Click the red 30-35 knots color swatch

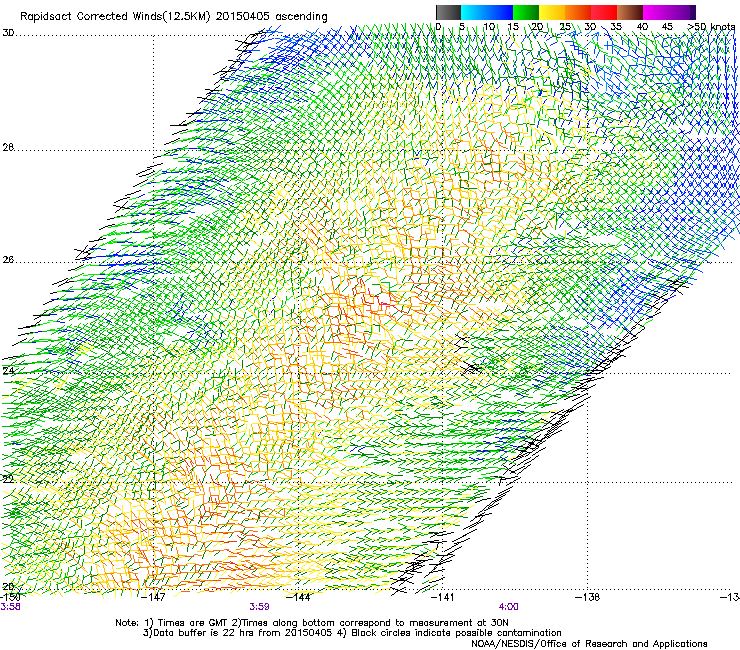point(604,12)
